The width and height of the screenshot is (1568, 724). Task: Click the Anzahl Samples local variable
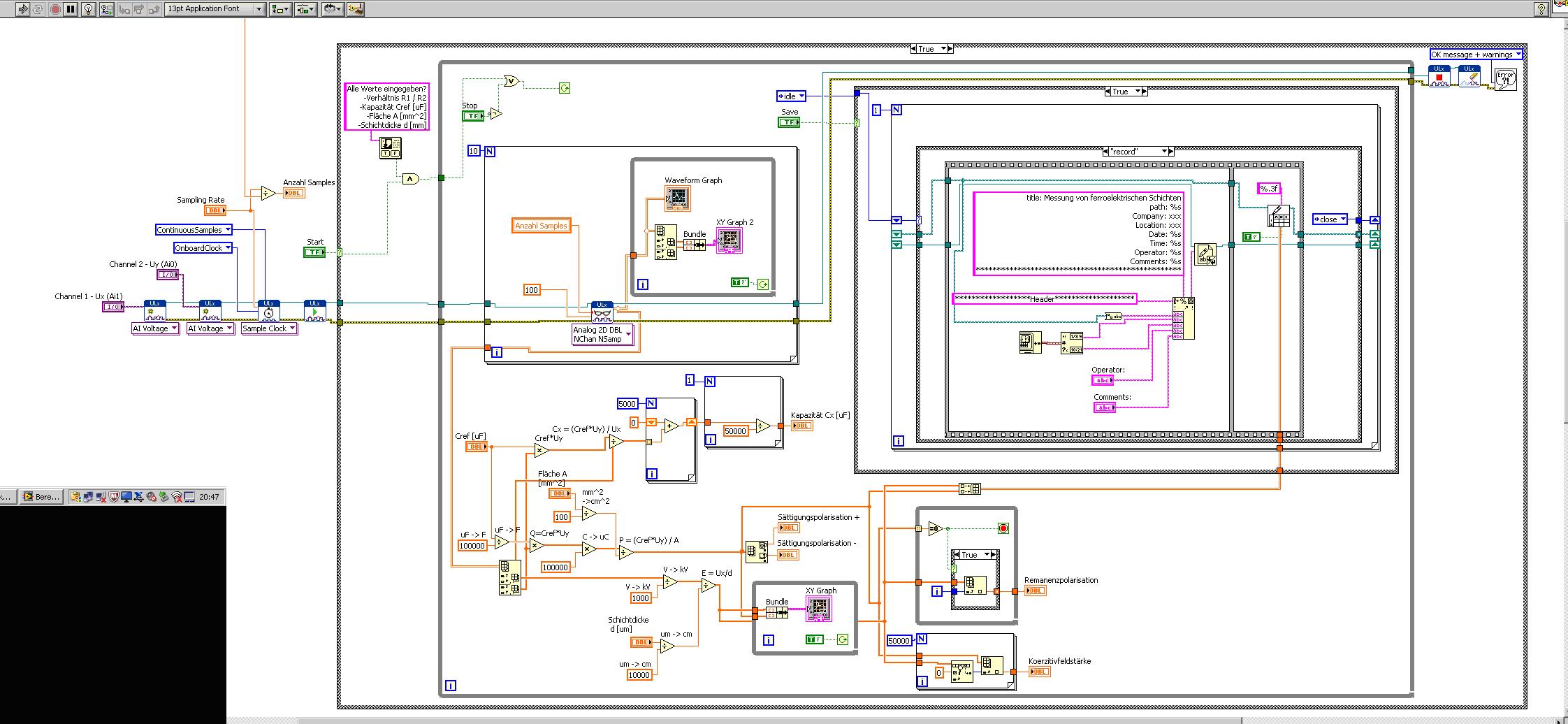click(541, 226)
